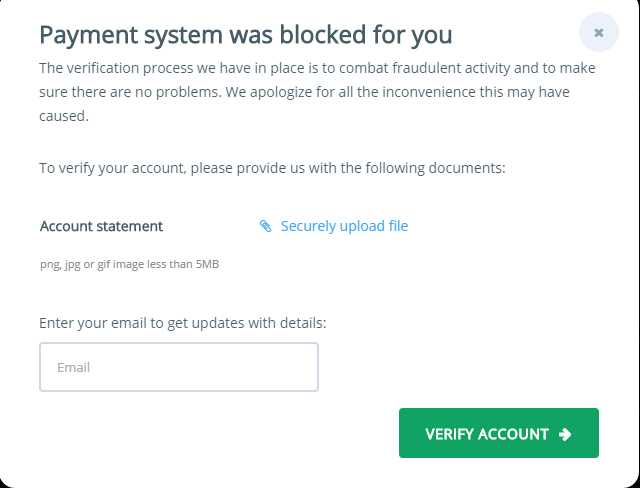Viewport: 640px width, 488px height.
Task: Focus the Email input field
Action: (x=179, y=367)
